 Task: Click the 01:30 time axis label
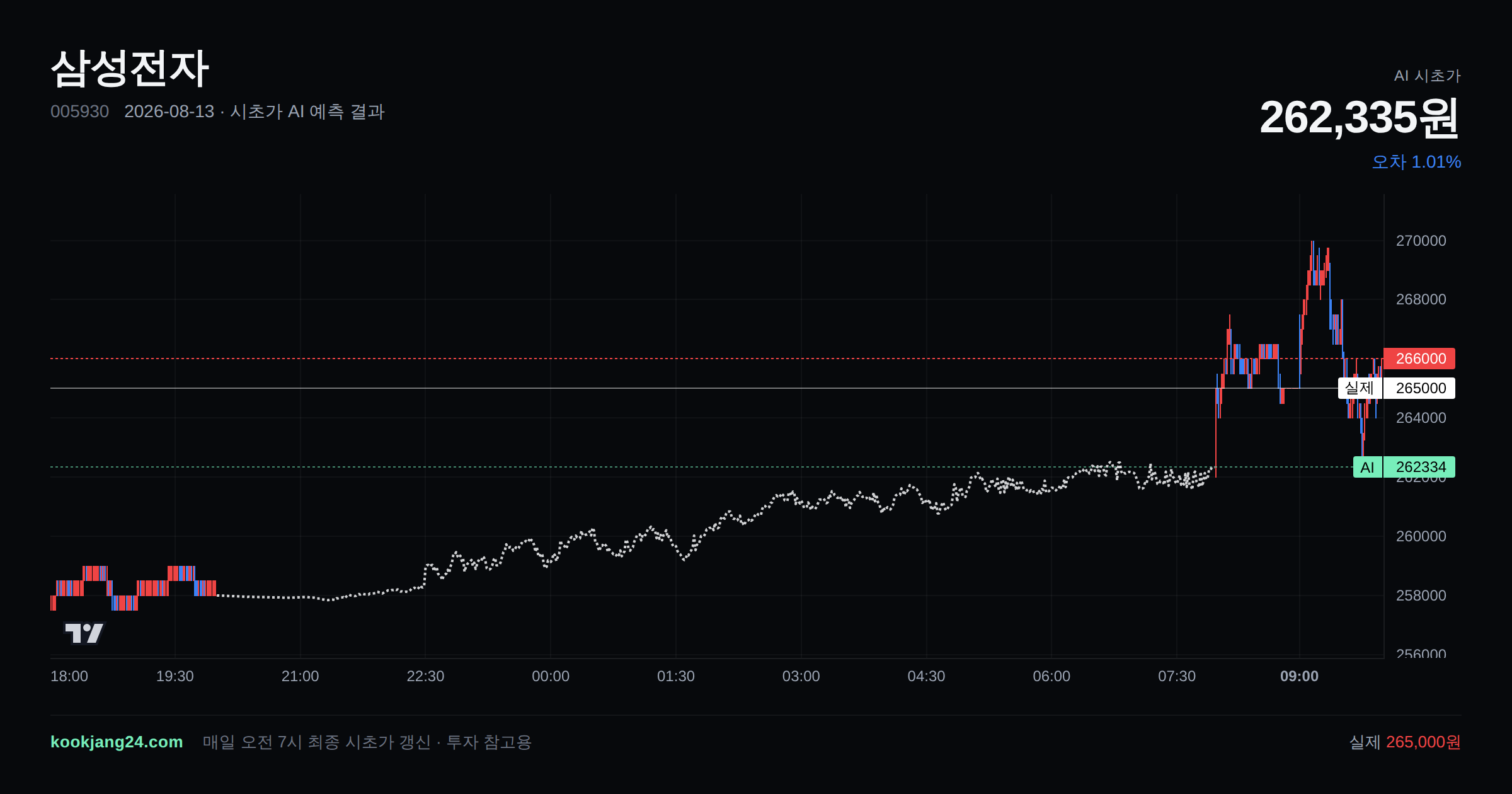click(x=676, y=676)
